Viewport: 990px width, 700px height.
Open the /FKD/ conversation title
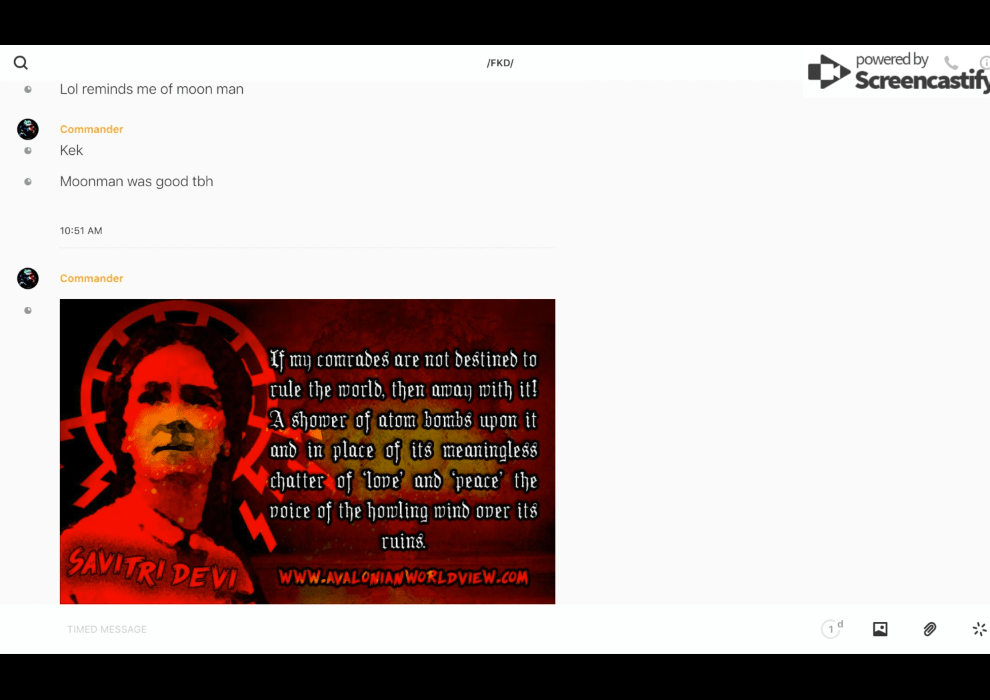point(500,63)
